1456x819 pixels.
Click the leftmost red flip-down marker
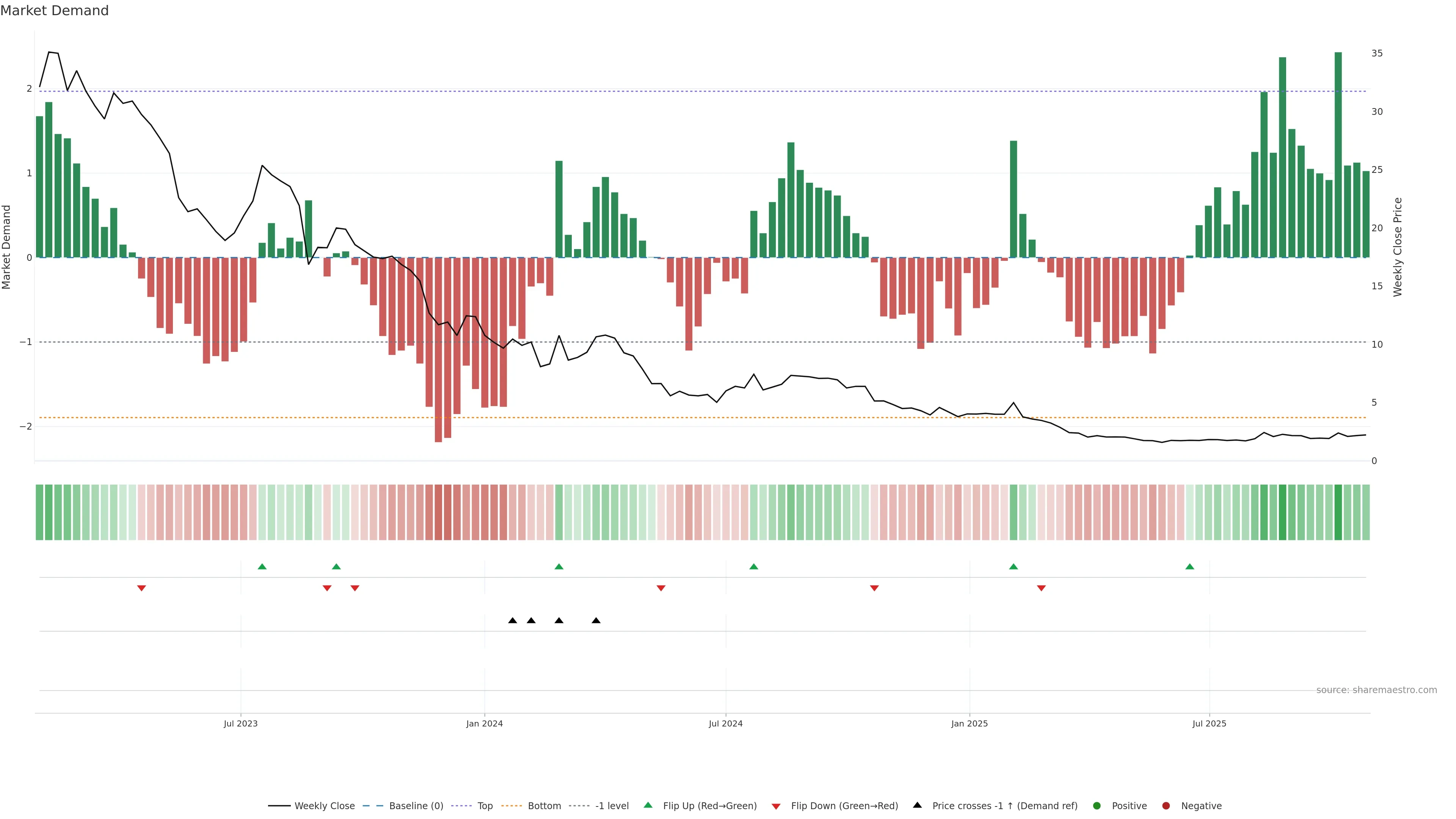pyautogui.click(x=142, y=588)
